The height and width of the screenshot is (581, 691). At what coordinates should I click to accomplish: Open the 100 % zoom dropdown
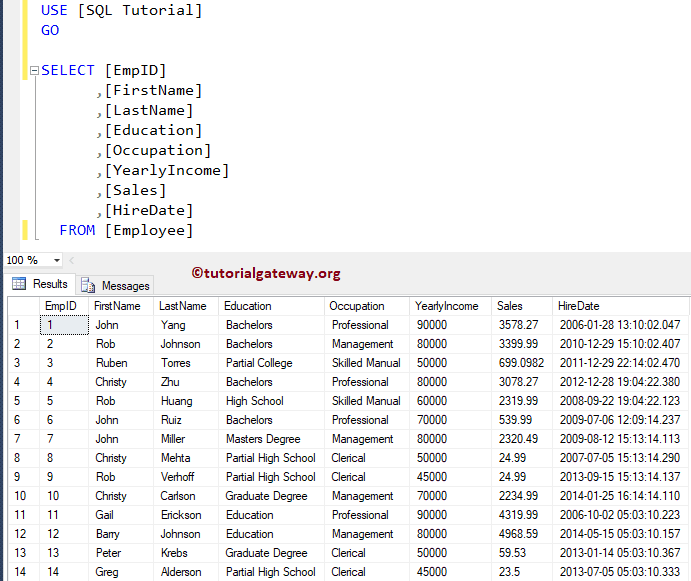pos(57,260)
